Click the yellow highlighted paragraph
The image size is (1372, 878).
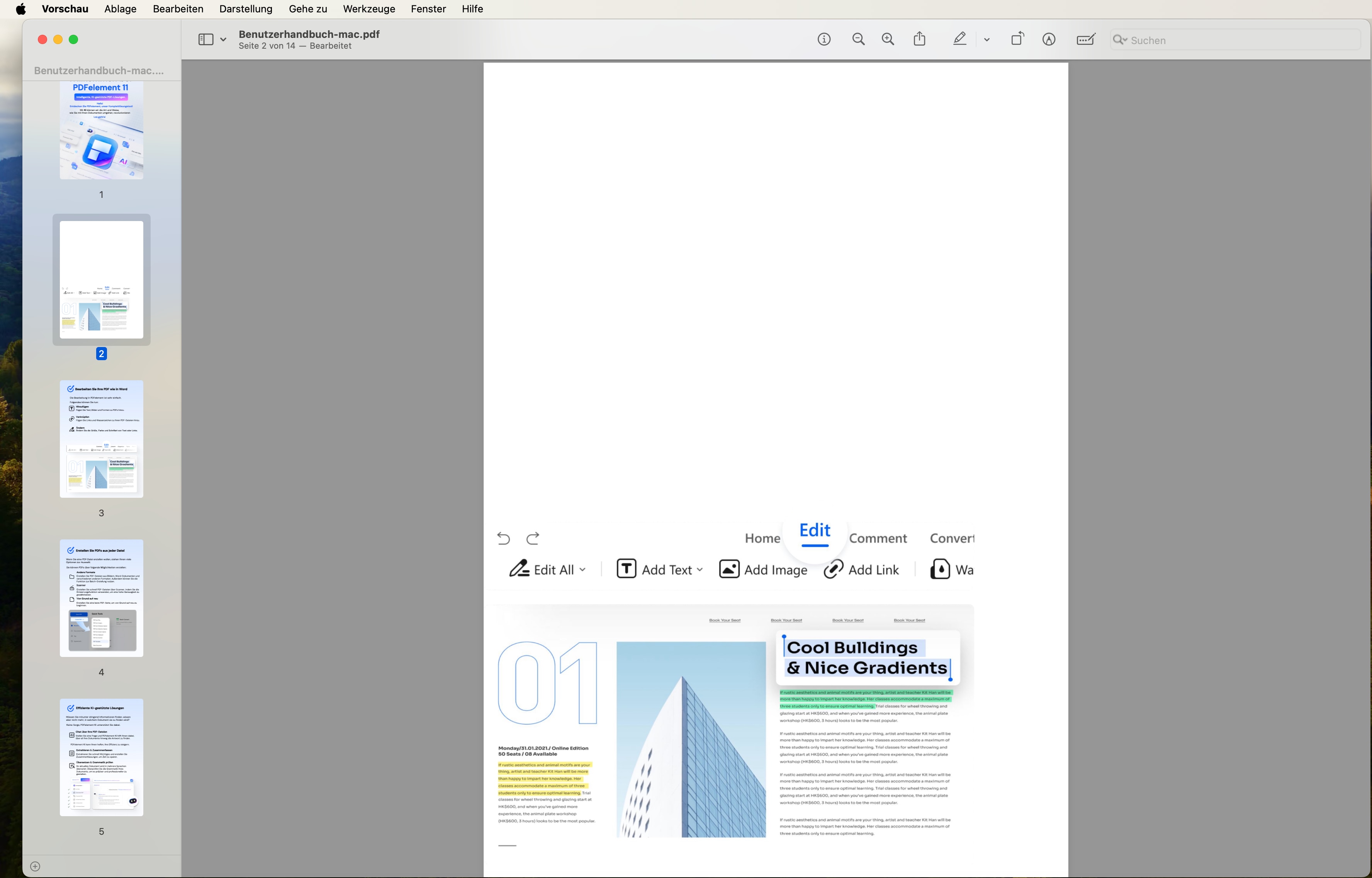(545, 779)
